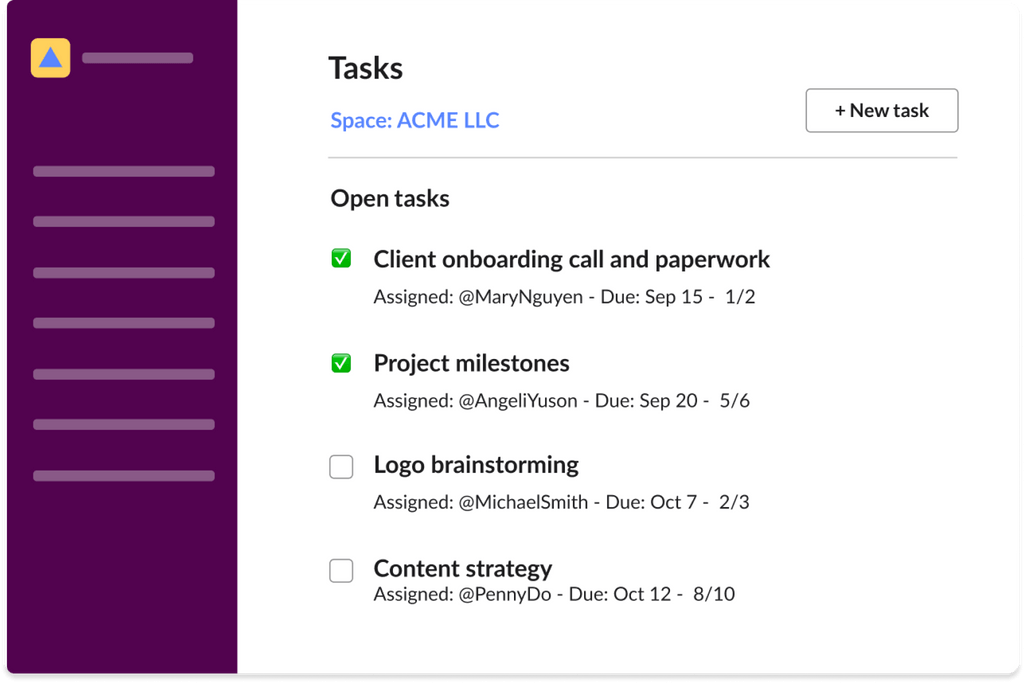Viewport: 1024px width, 683px height.
Task: Click the + New task button
Action: [881, 111]
